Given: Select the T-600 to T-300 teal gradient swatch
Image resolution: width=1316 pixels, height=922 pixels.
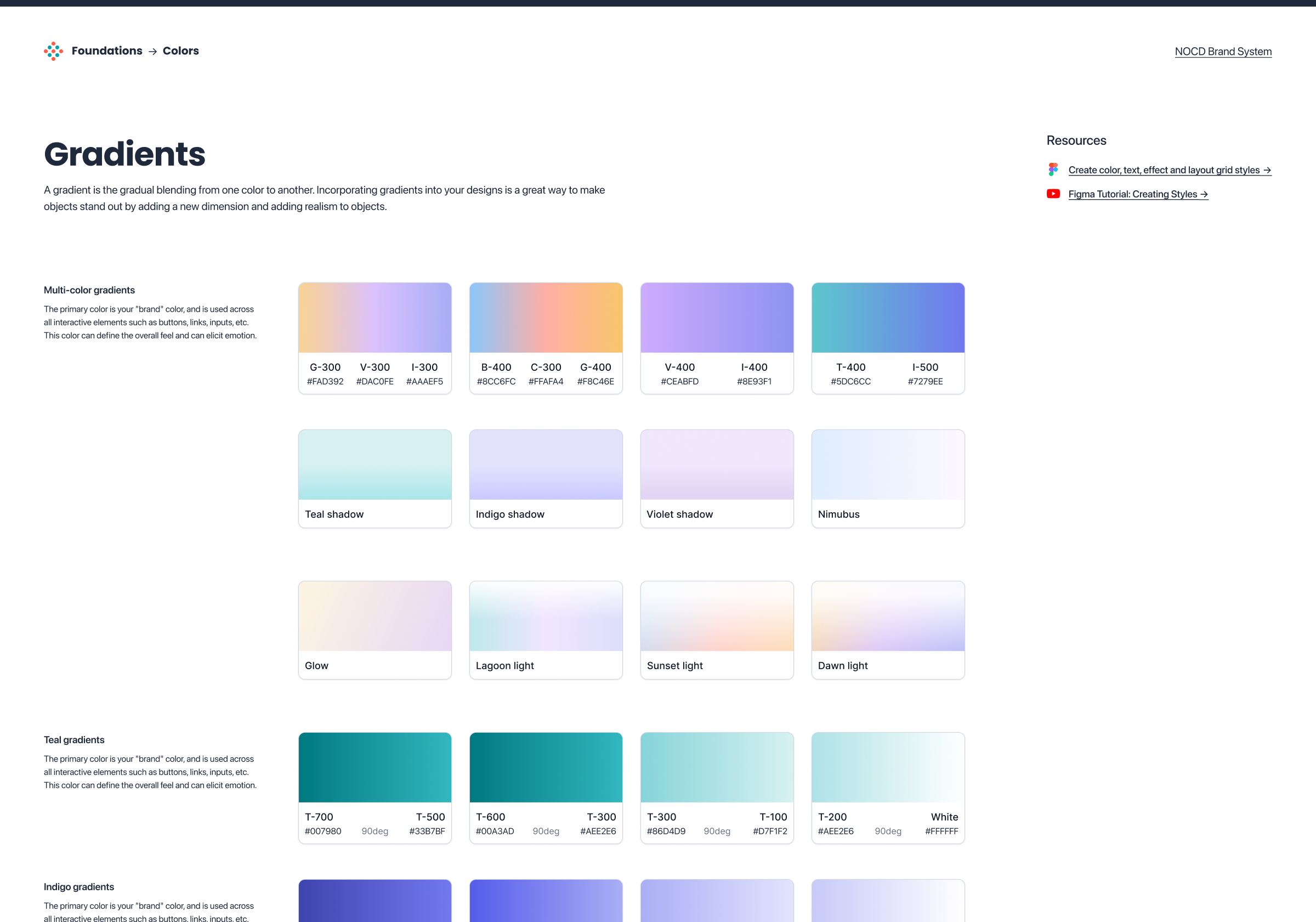Looking at the screenshot, I should [x=546, y=767].
